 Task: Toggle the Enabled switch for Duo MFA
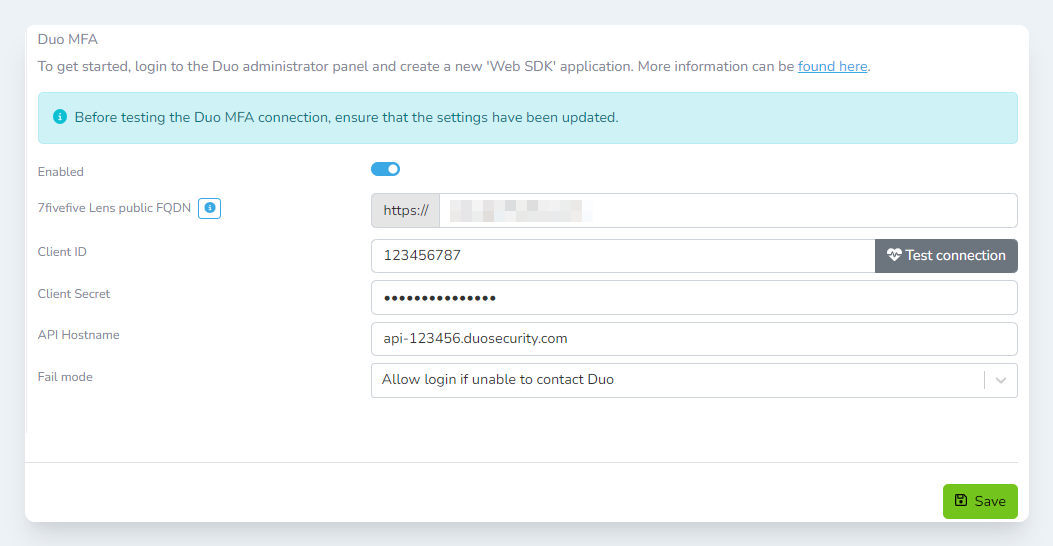click(x=385, y=169)
